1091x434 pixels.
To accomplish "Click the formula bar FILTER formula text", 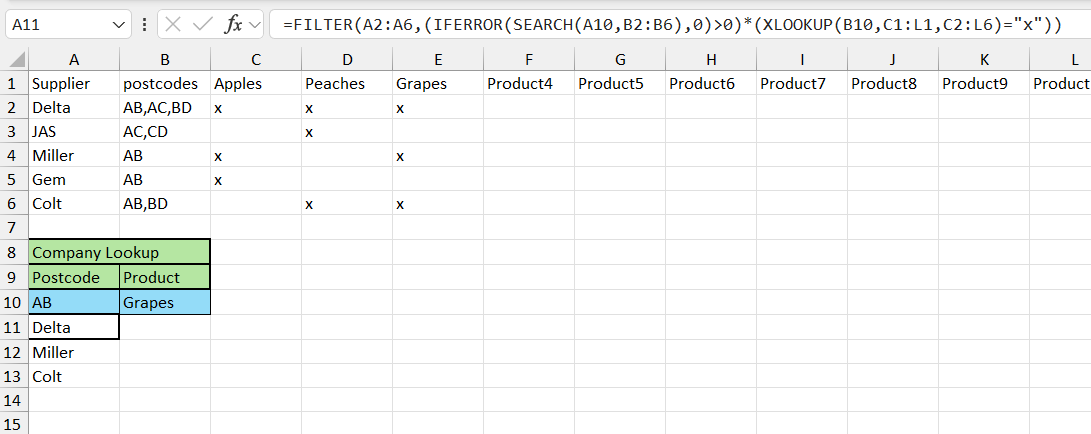I will (672, 25).
